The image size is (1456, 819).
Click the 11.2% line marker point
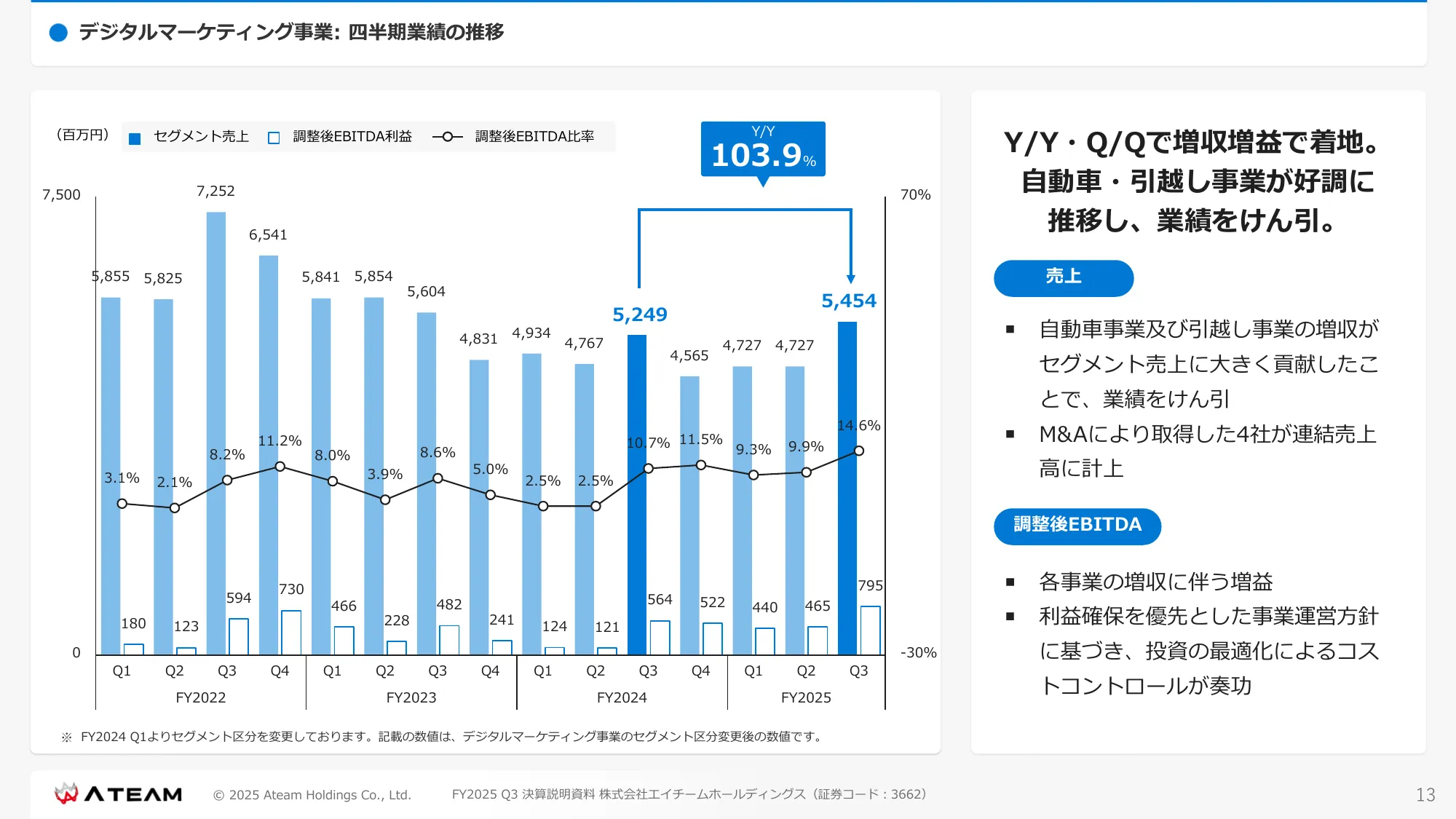coord(280,467)
